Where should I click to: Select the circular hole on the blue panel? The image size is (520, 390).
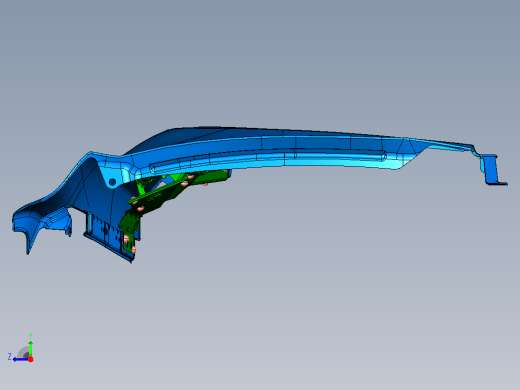pos(112,182)
